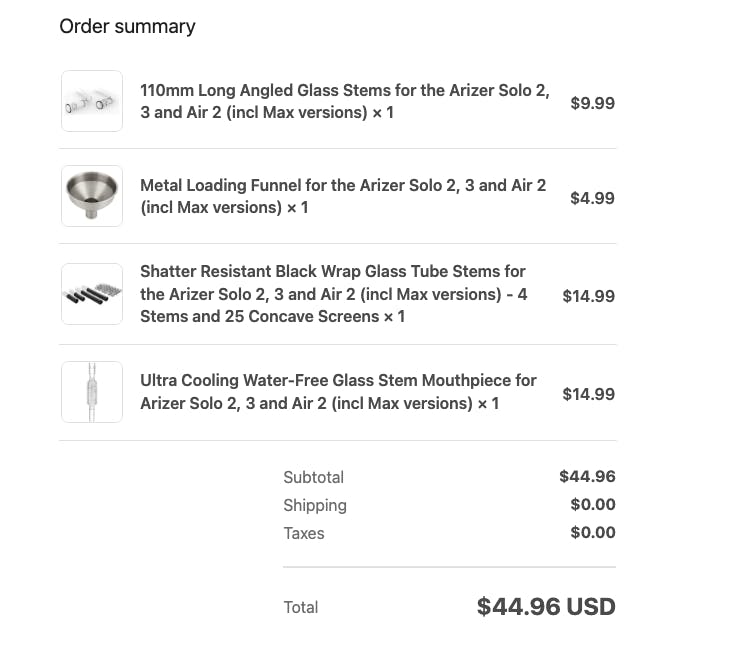
Task: Select the $9.99 price of glass stems
Action: 592,103
